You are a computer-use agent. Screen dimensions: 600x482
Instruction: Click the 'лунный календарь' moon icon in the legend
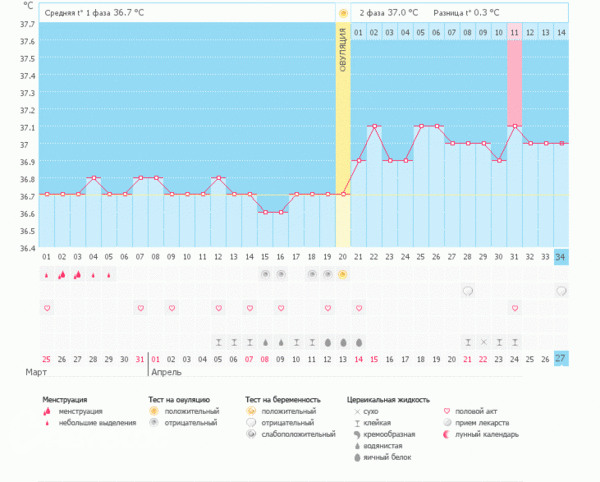(x=446, y=435)
